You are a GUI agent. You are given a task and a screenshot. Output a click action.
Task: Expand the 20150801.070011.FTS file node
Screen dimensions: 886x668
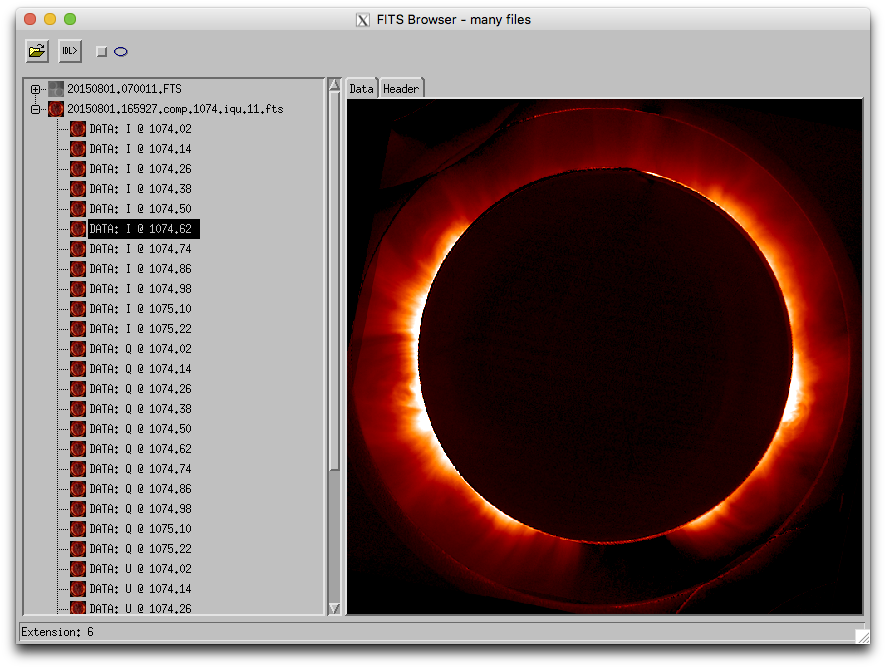click(x=36, y=89)
